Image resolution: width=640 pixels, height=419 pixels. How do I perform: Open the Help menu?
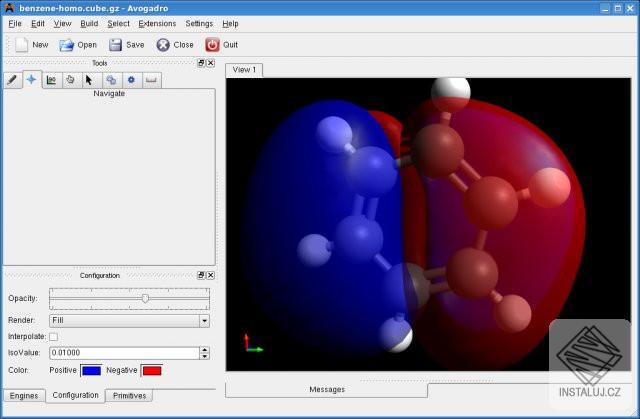pos(230,24)
